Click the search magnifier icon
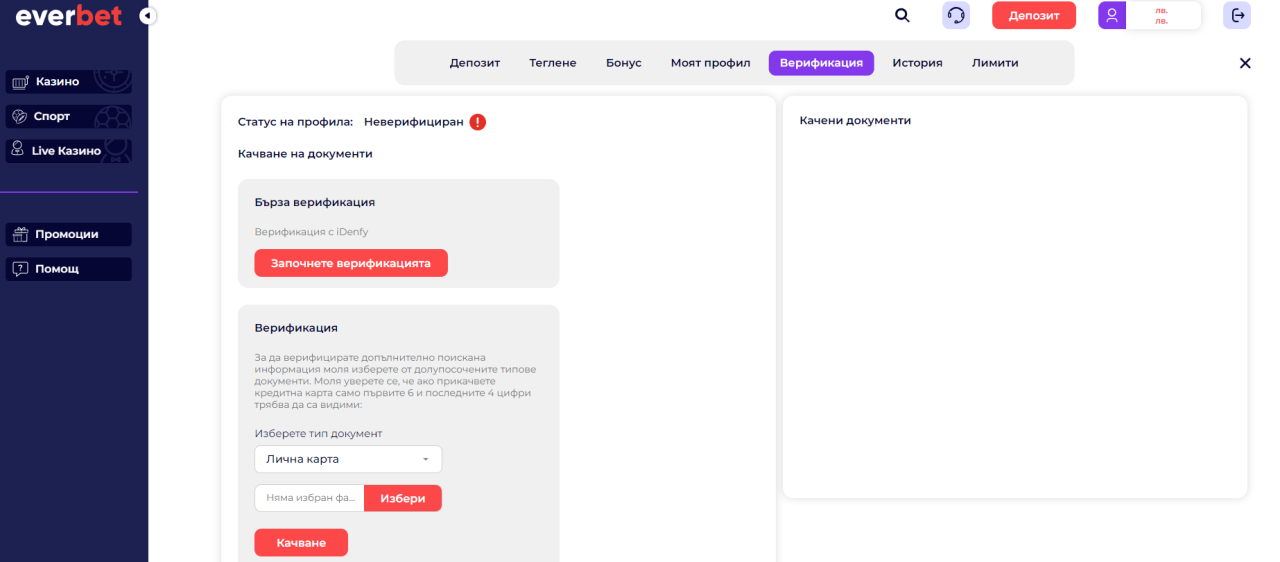The width and height of the screenshot is (1280, 562). [902, 15]
